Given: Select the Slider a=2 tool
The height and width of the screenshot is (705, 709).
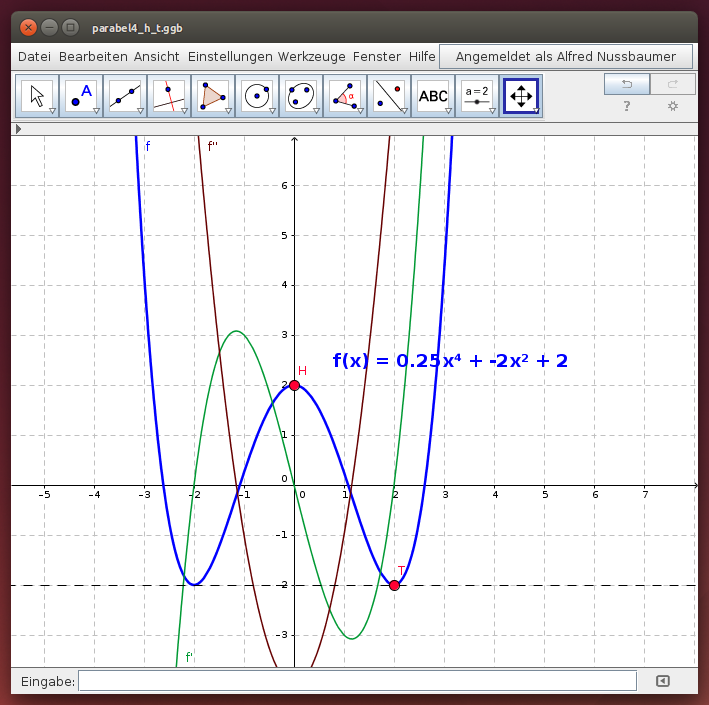Looking at the screenshot, I should [x=477, y=96].
